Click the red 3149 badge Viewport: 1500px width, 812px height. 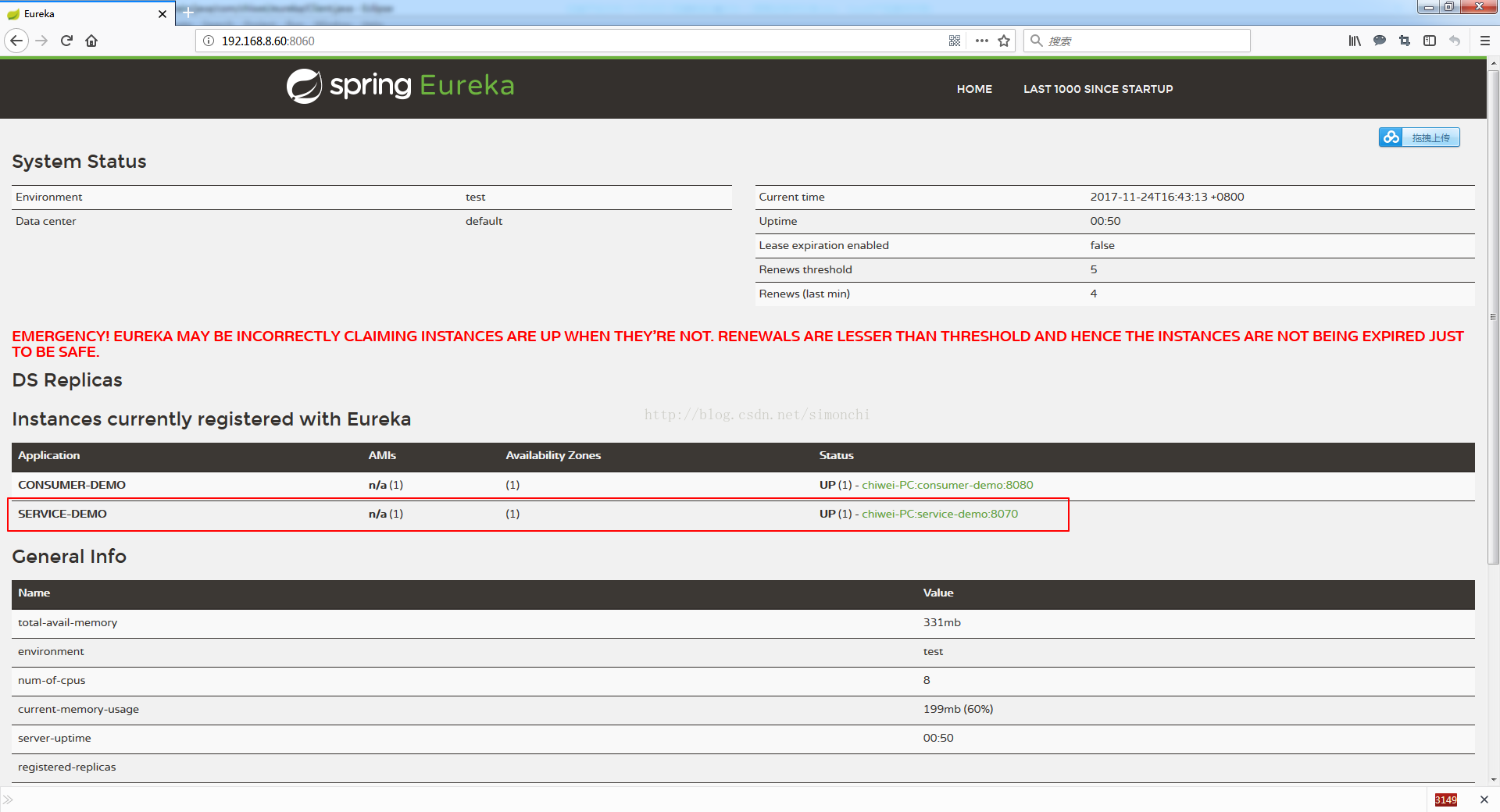pyautogui.click(x=1446, y=800)
